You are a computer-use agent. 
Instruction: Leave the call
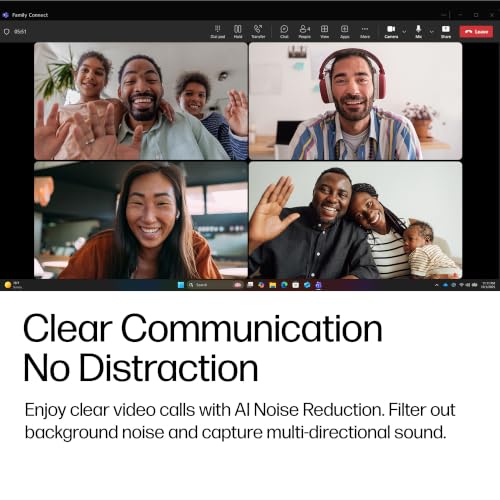click(x=476, y=32)
